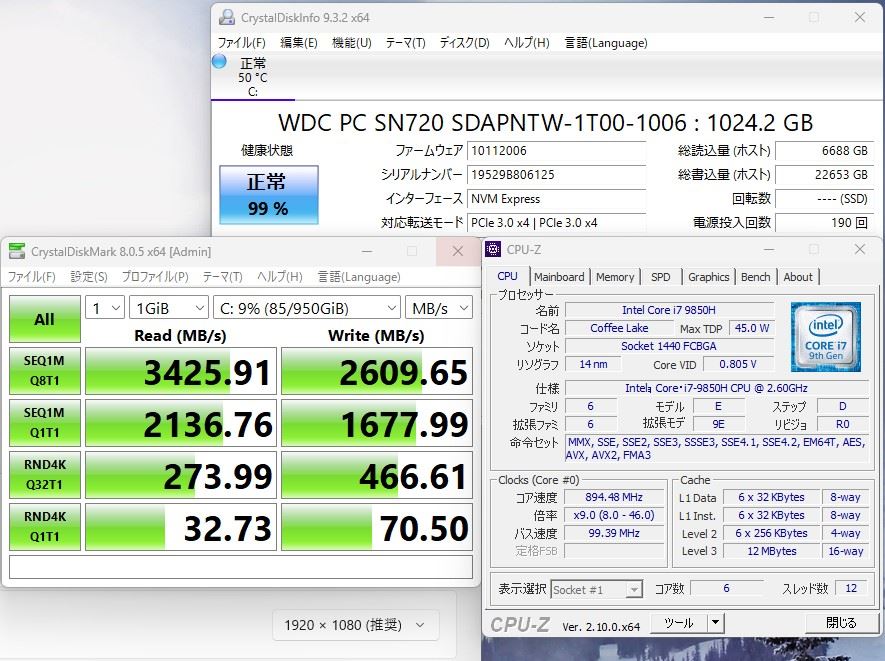Click code name Coffee Lake
The height and width of the screenshot is (661, 885).
pyautogui.click(x=619, y=328)
